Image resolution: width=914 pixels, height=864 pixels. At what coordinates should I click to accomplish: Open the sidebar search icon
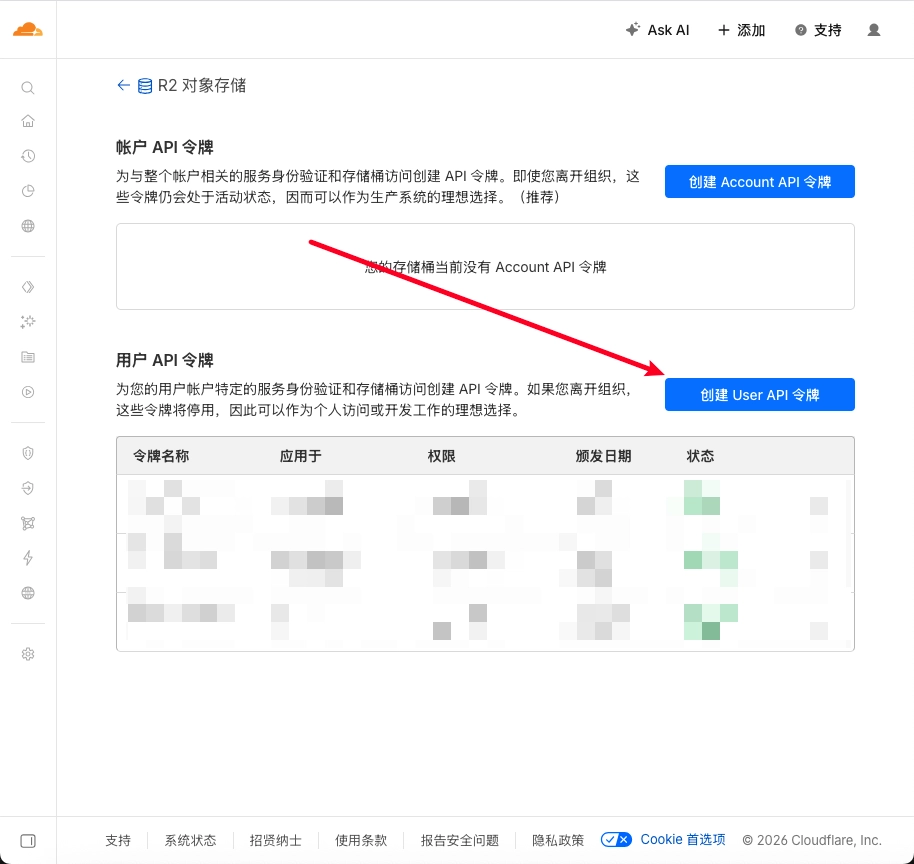[x=28, y=88]
